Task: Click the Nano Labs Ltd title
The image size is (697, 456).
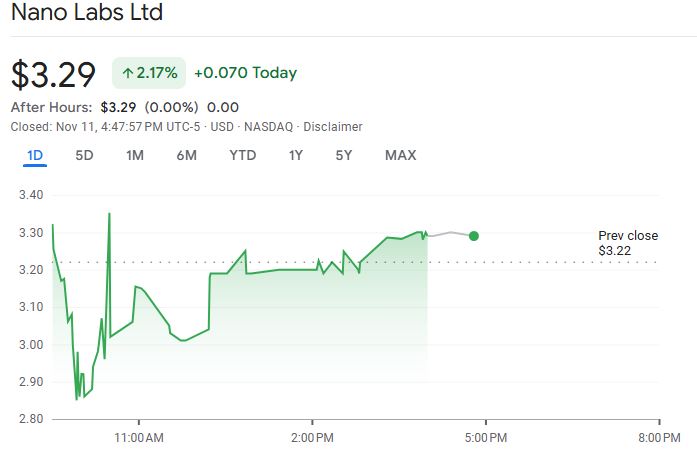Action: click(86, 14)
